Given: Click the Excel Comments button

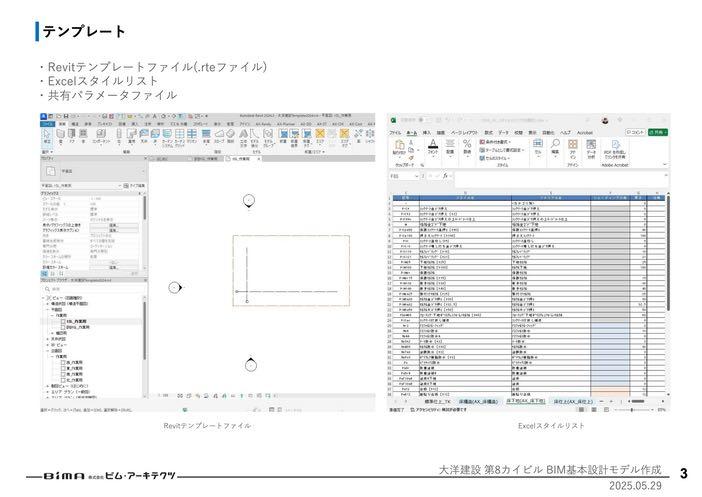Looking at the screenshot, I should [635, 132].
